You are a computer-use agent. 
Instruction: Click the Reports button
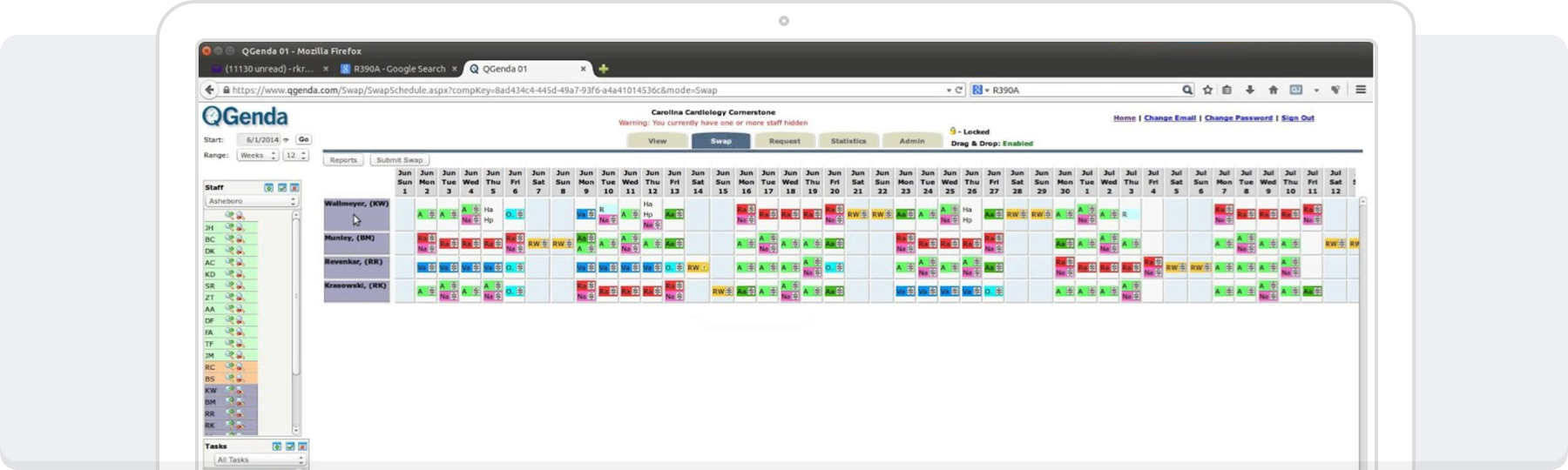pyautogui.click(x=343, y=160)
